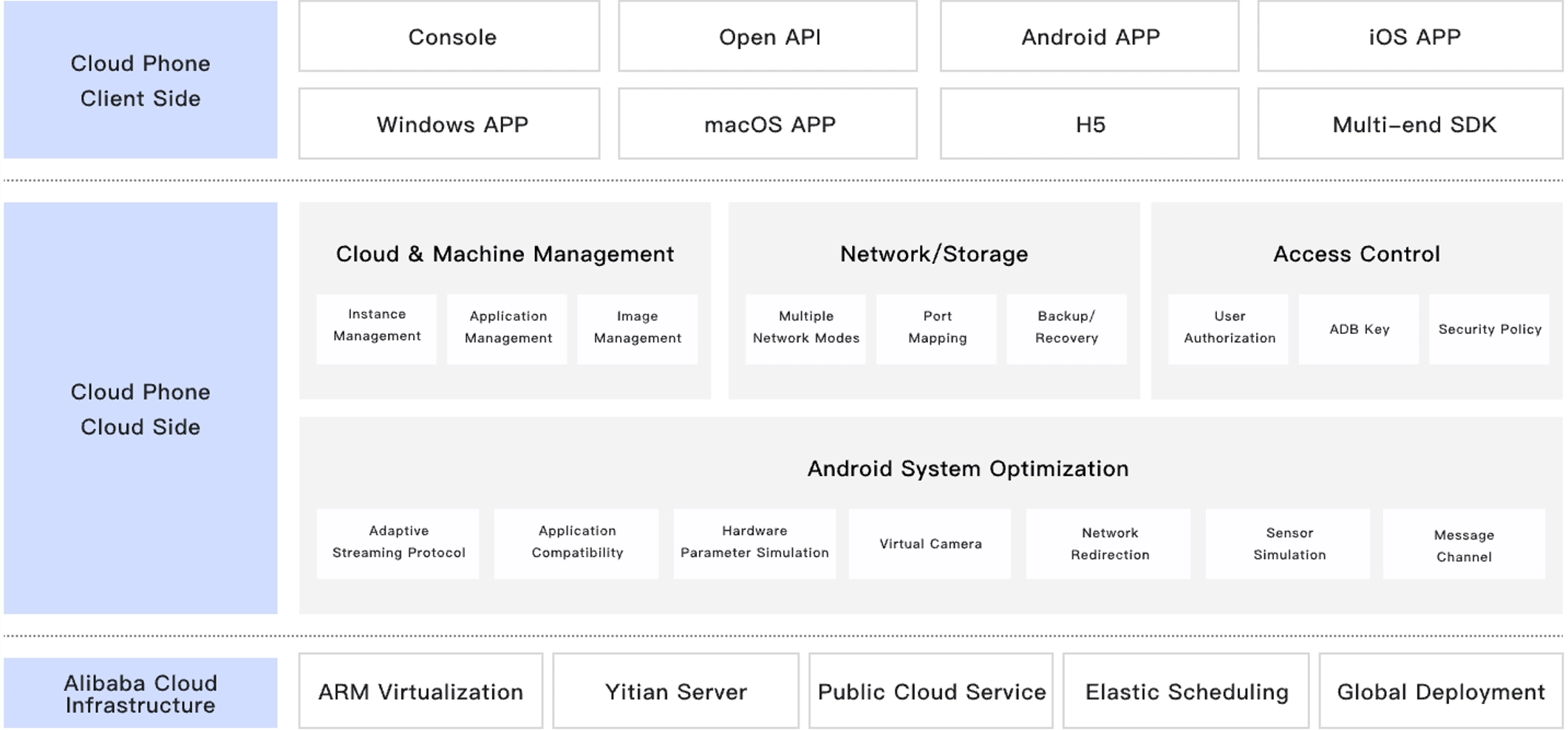1568x730 pixels.
Task: Select the Windows APP box
Action: point(449,124)
